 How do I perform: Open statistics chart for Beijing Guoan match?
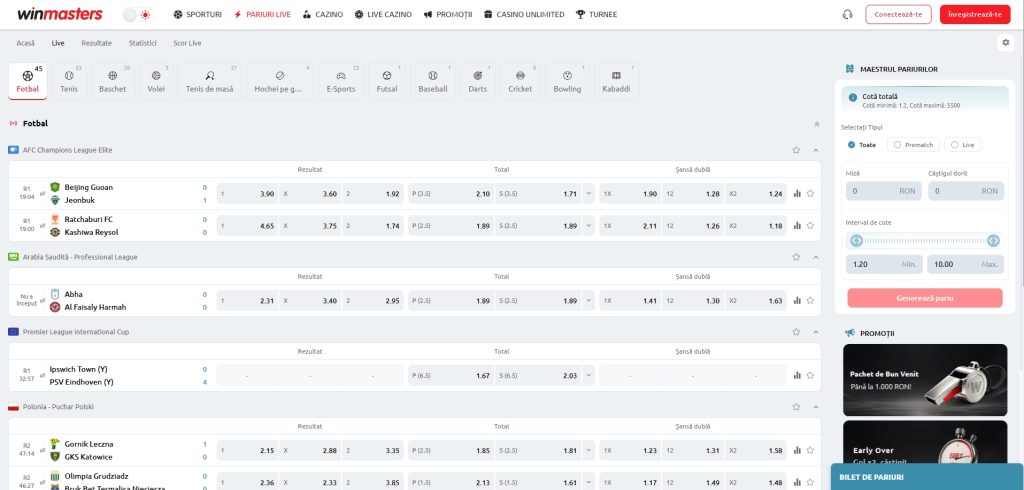797,193
